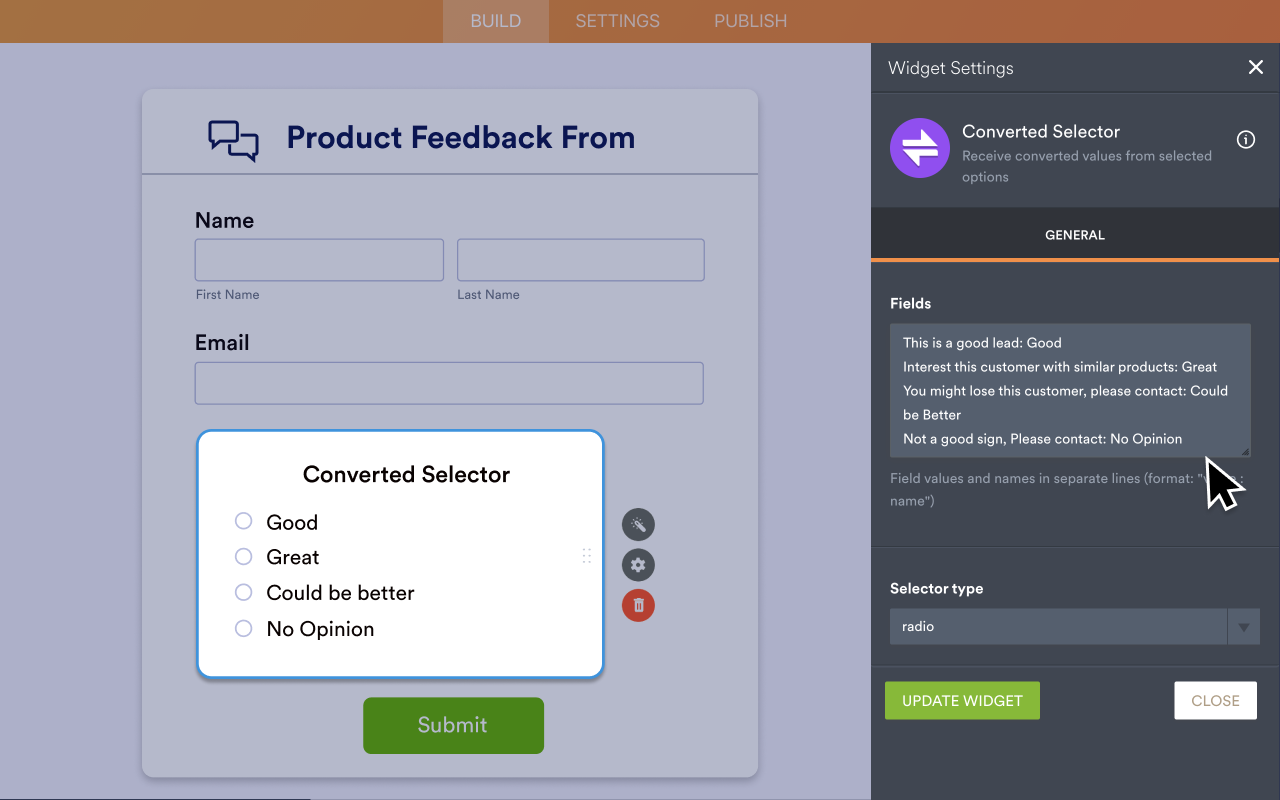The width and height of the screenshot is (1280, 800).
Task: Select the No Opinion radio button
Action: coord(243,628)
